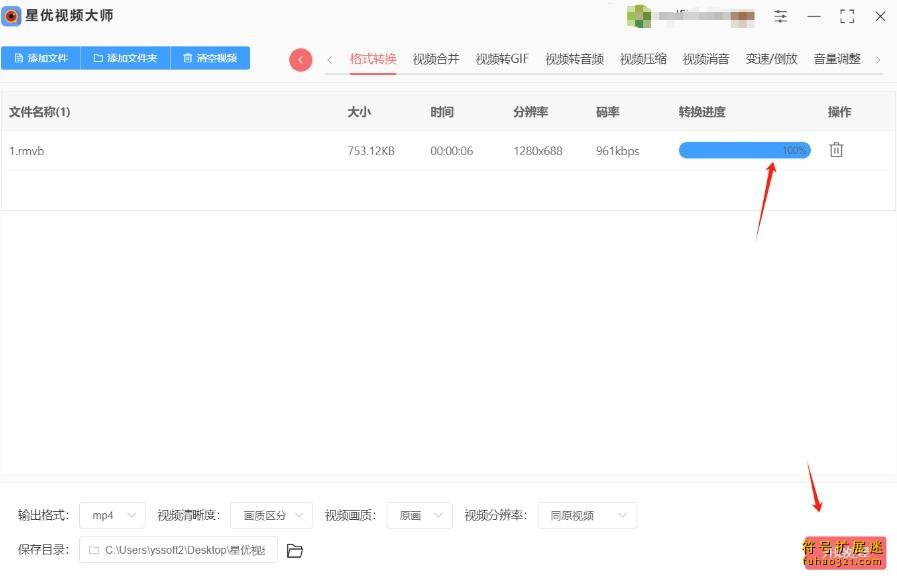Click the 添加文件 button

[x=41, y=58]
